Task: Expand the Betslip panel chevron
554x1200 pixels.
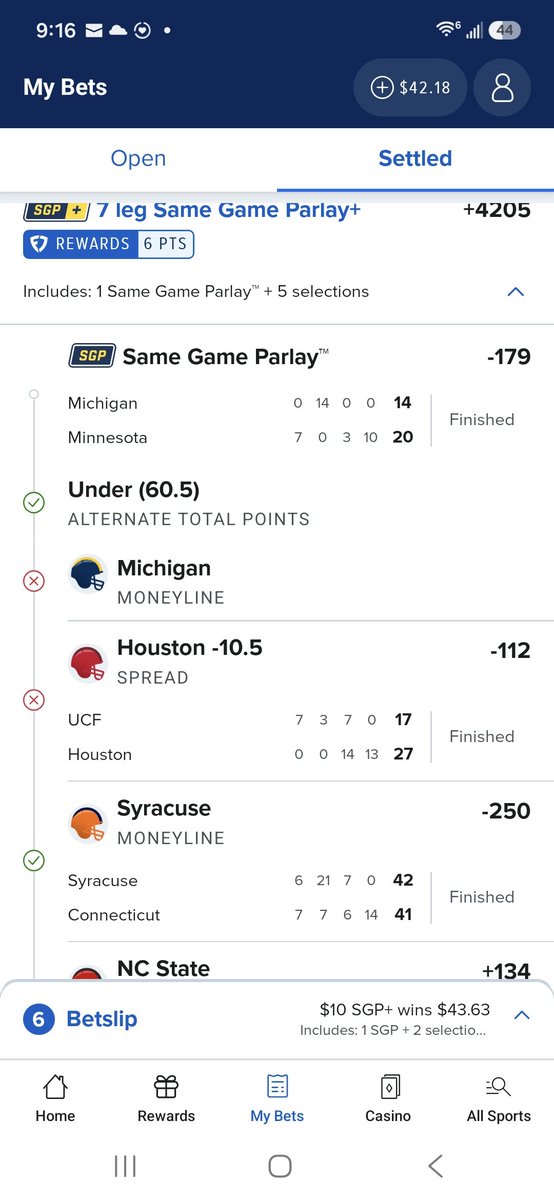Action: coord(521,1015)
